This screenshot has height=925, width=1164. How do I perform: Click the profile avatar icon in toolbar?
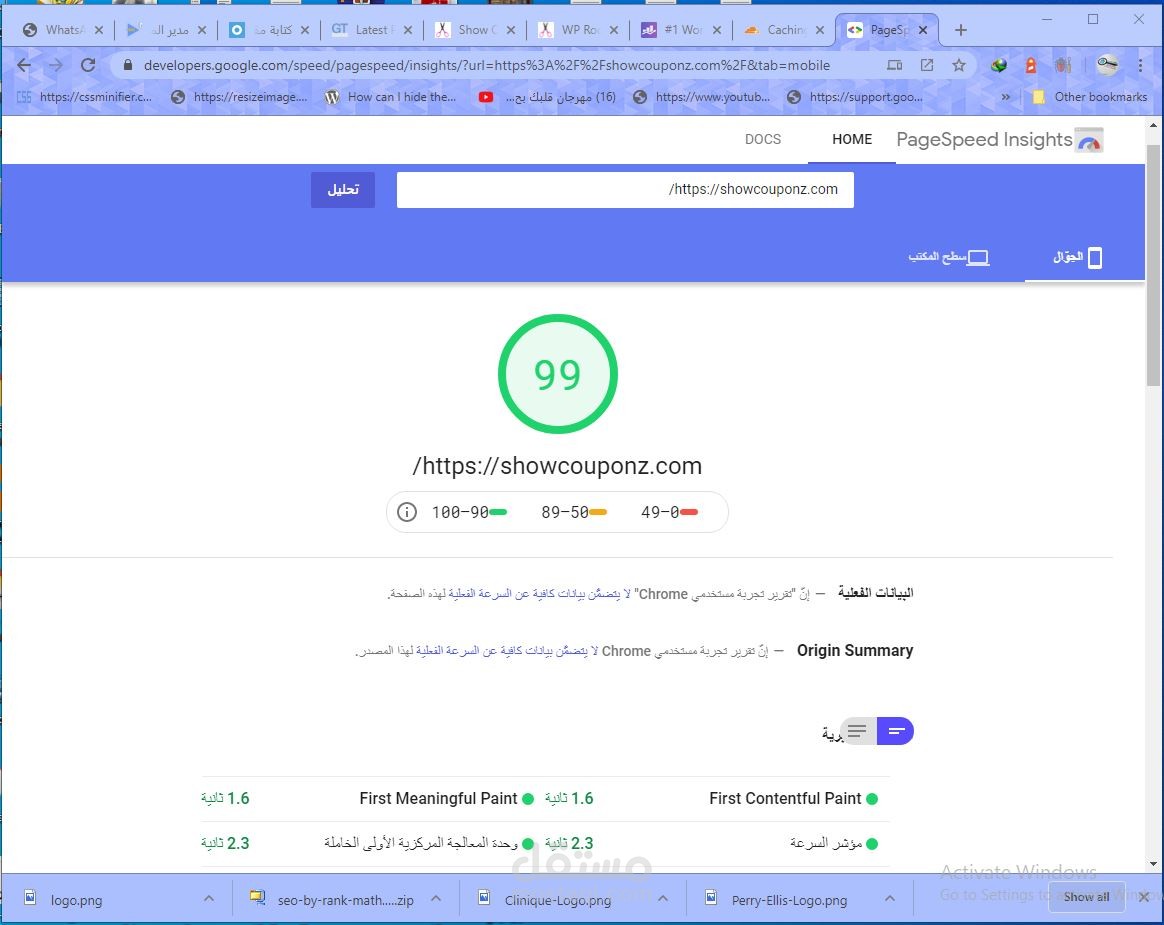click(1107, 65)
